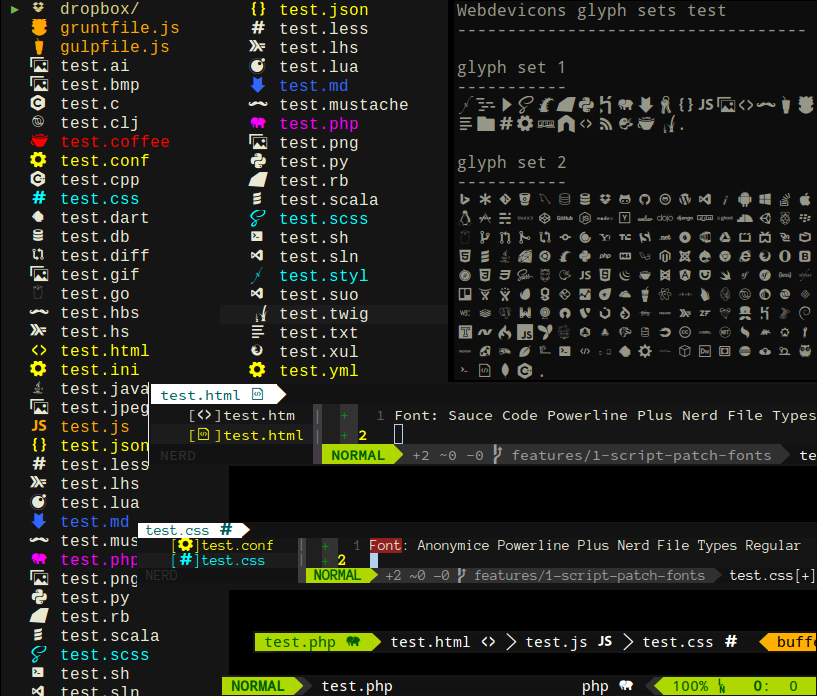Click the Python icon beside test.py
The width and height of the screenshot is (817, 696).
tap(258, 161)
